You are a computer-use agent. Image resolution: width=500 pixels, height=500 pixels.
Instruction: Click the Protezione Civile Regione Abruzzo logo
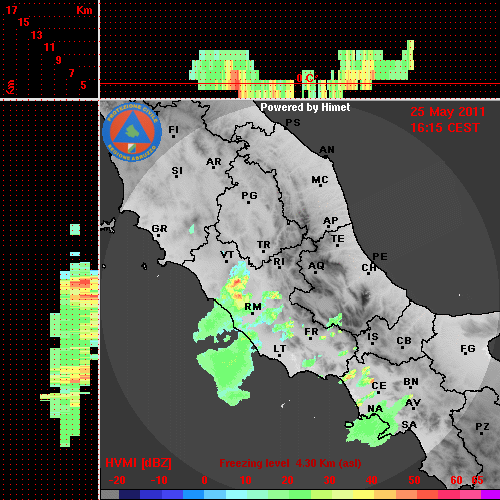[132, 132]
